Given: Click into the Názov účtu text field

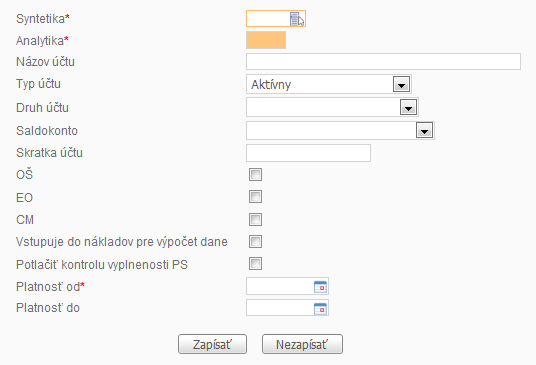Looking at the screenshot, I should [x=383, y=62].
